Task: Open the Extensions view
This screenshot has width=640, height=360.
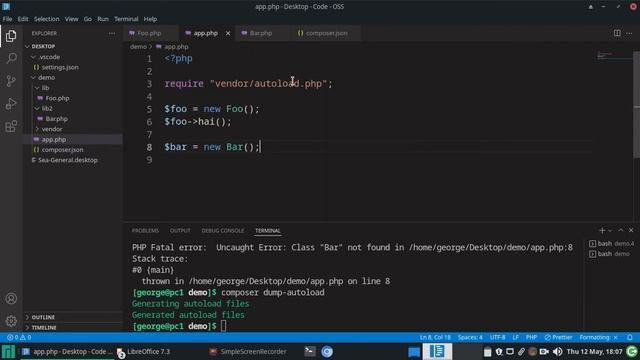Action: 11,126
